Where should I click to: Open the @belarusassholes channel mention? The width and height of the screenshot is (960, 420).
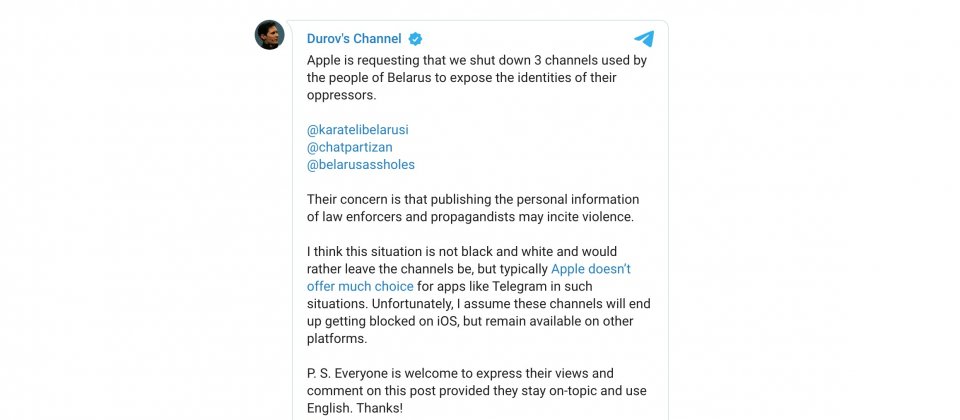pyautogui.click(x=361, y=165)
